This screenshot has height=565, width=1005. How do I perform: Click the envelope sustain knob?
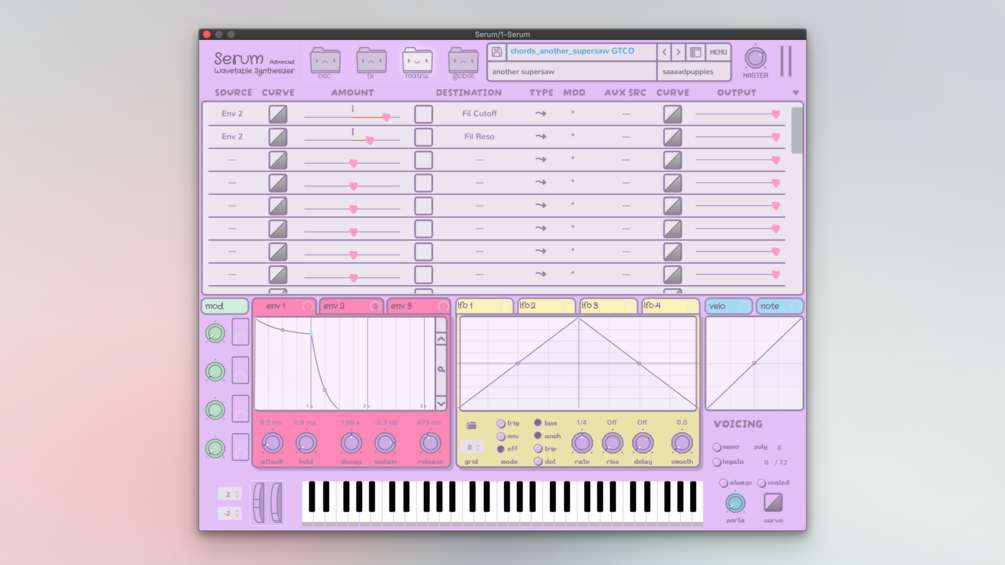385,443
